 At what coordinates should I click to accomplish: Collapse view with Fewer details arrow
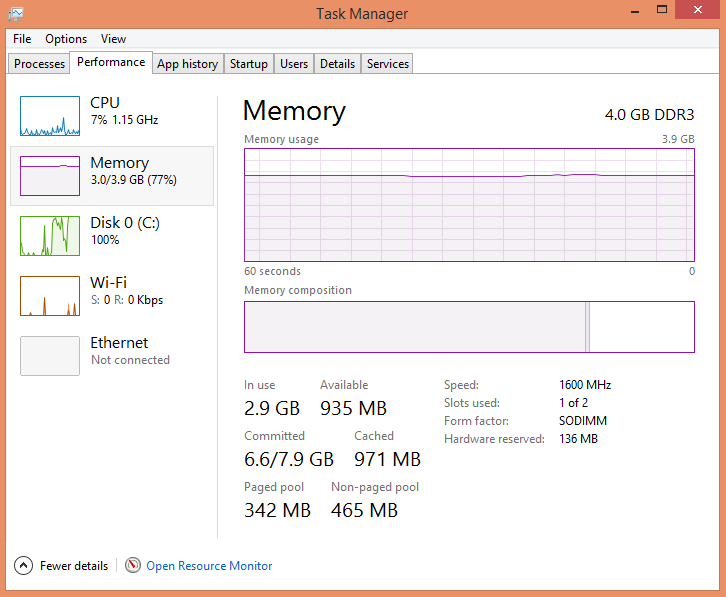click(24, 565)
